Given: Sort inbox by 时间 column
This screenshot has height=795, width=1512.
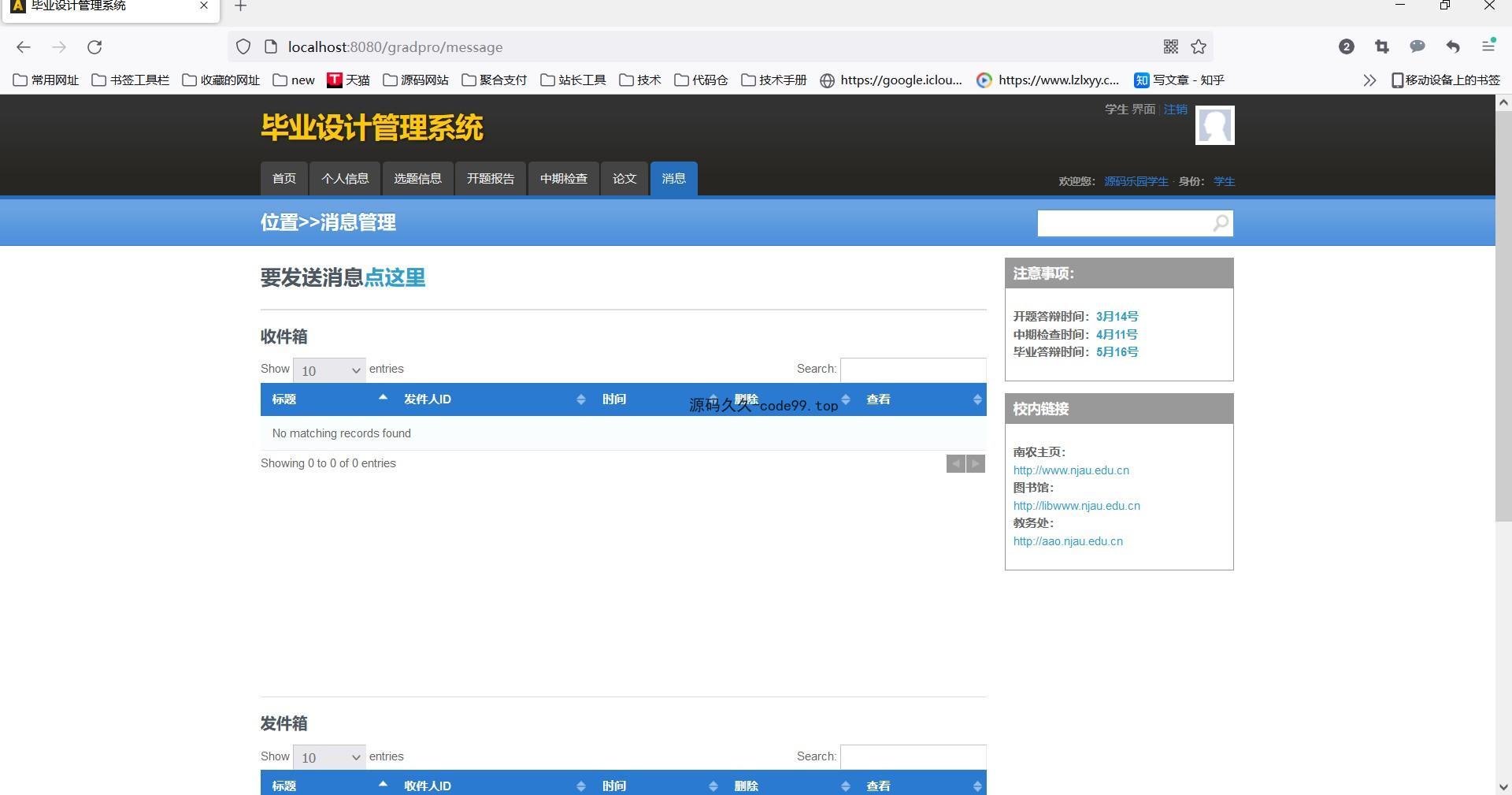Looking at the screenshot, I should (x=658, y=399).
